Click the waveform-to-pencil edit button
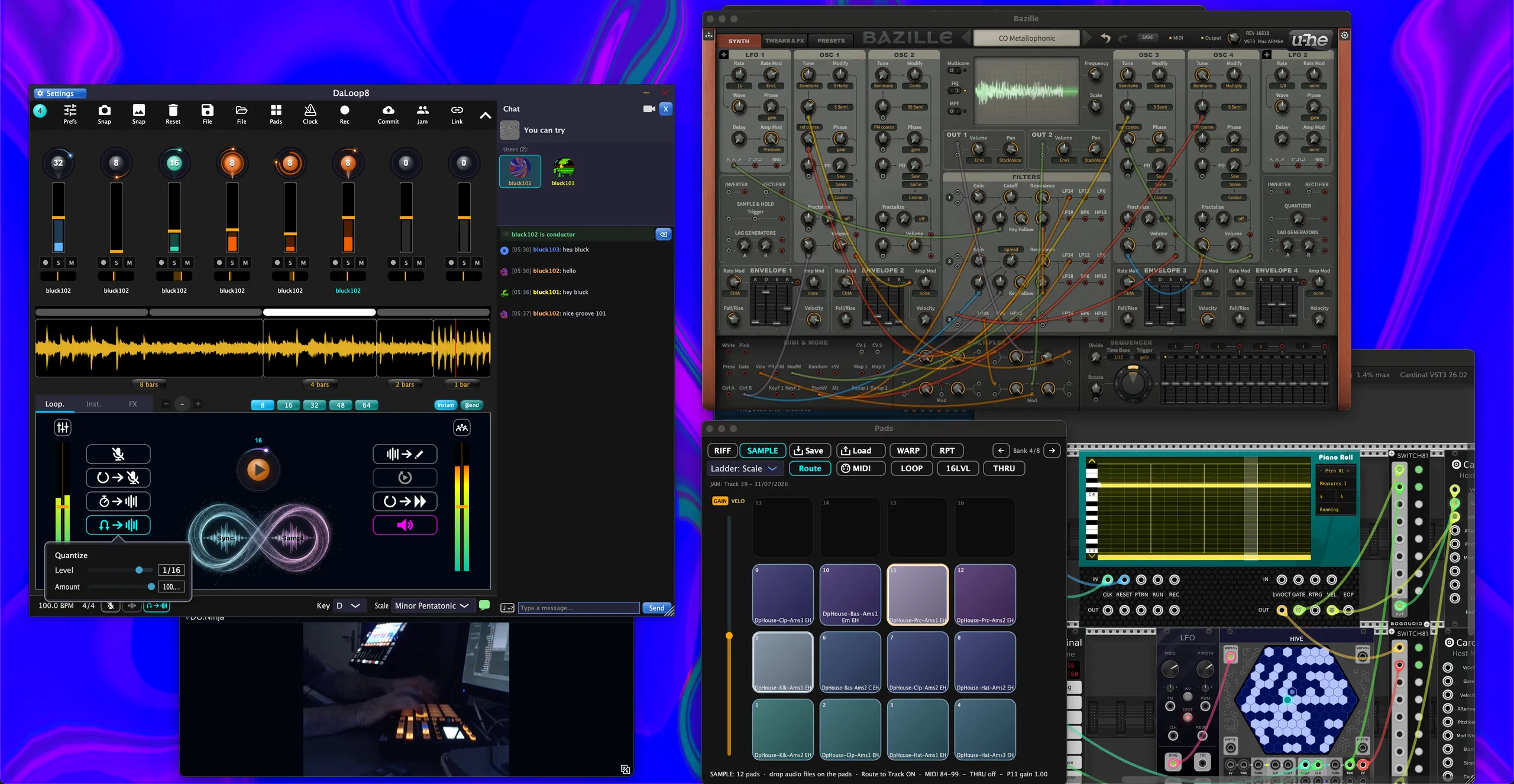Screen dimensions: 1514x784 [x=405, y=454]
